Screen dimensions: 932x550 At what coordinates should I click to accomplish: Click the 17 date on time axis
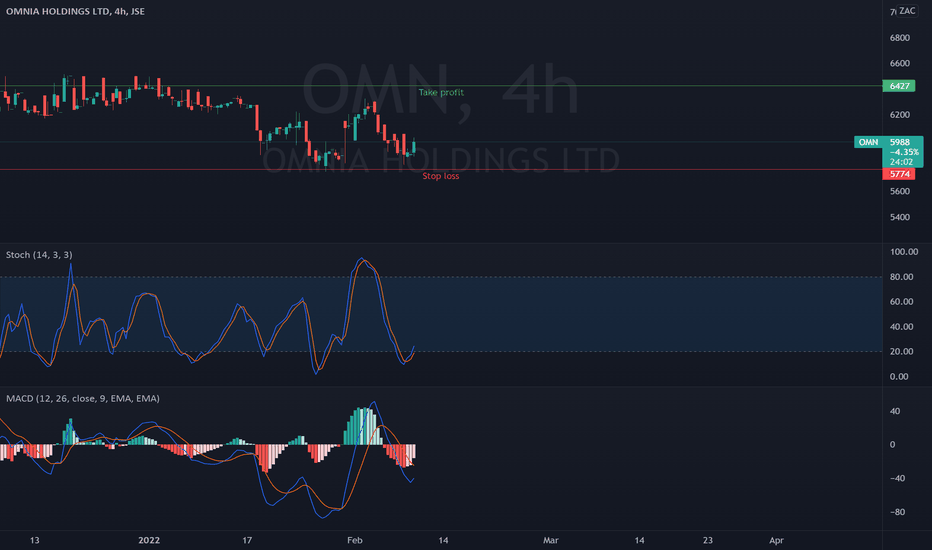[x=247, y=540]
